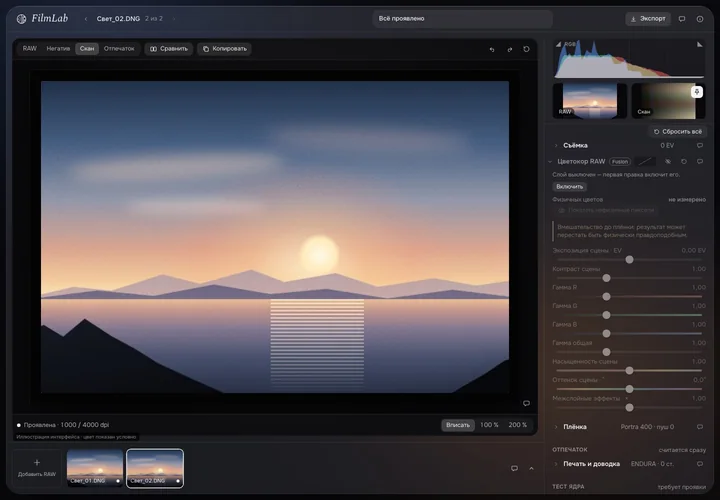This screenshot has height=500, width=720.
Task: Switch to the Отпечаток view tab
Action: coord(119,49)
